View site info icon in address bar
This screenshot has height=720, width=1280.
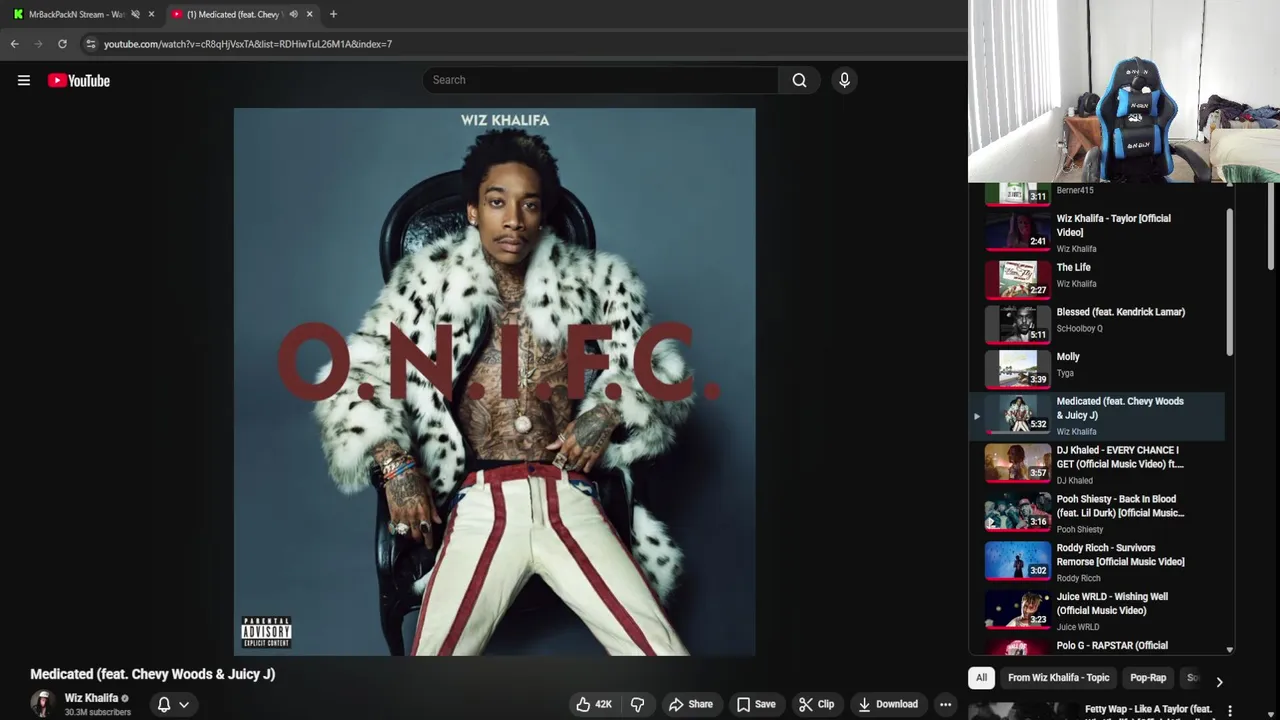90,44
